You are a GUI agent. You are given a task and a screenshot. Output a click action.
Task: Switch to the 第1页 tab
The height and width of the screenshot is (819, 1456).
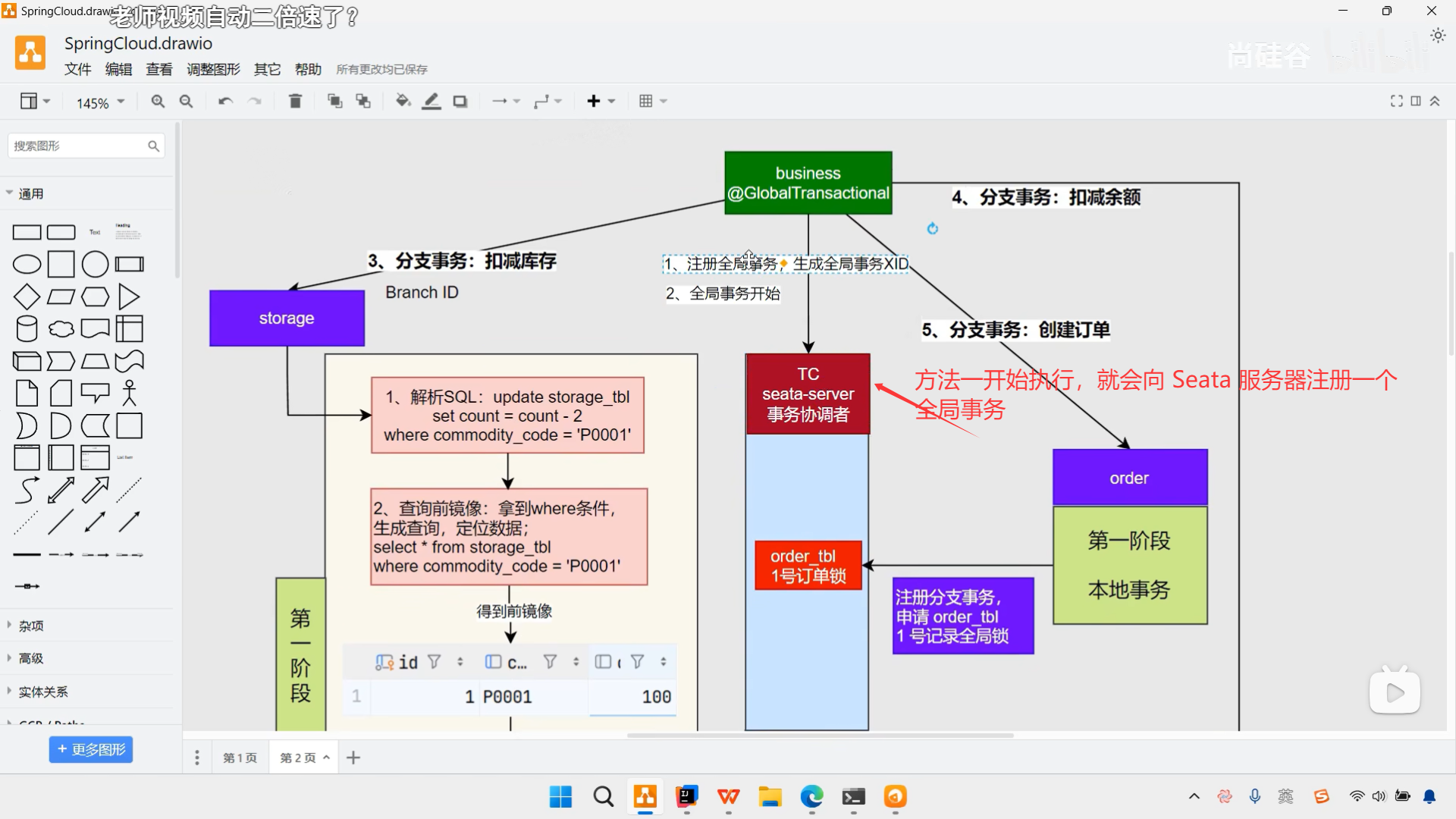pyautogui.click(x=240, y=758)
